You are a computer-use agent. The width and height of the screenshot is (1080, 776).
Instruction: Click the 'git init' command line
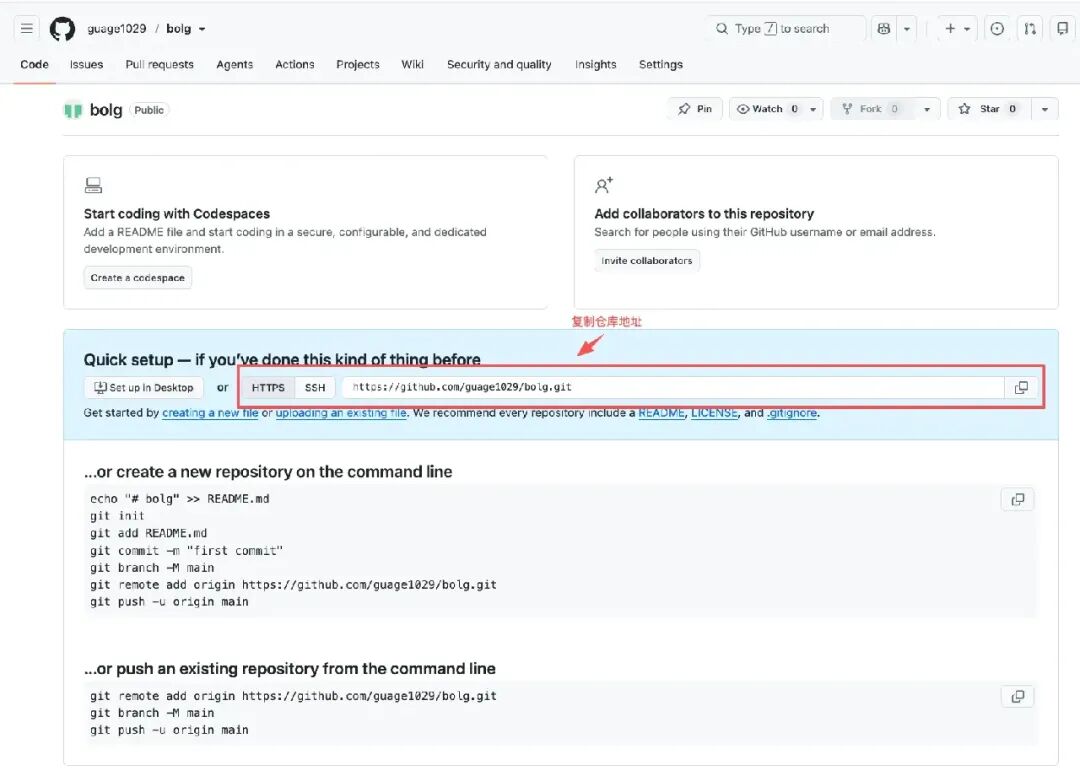pos(117,516)
